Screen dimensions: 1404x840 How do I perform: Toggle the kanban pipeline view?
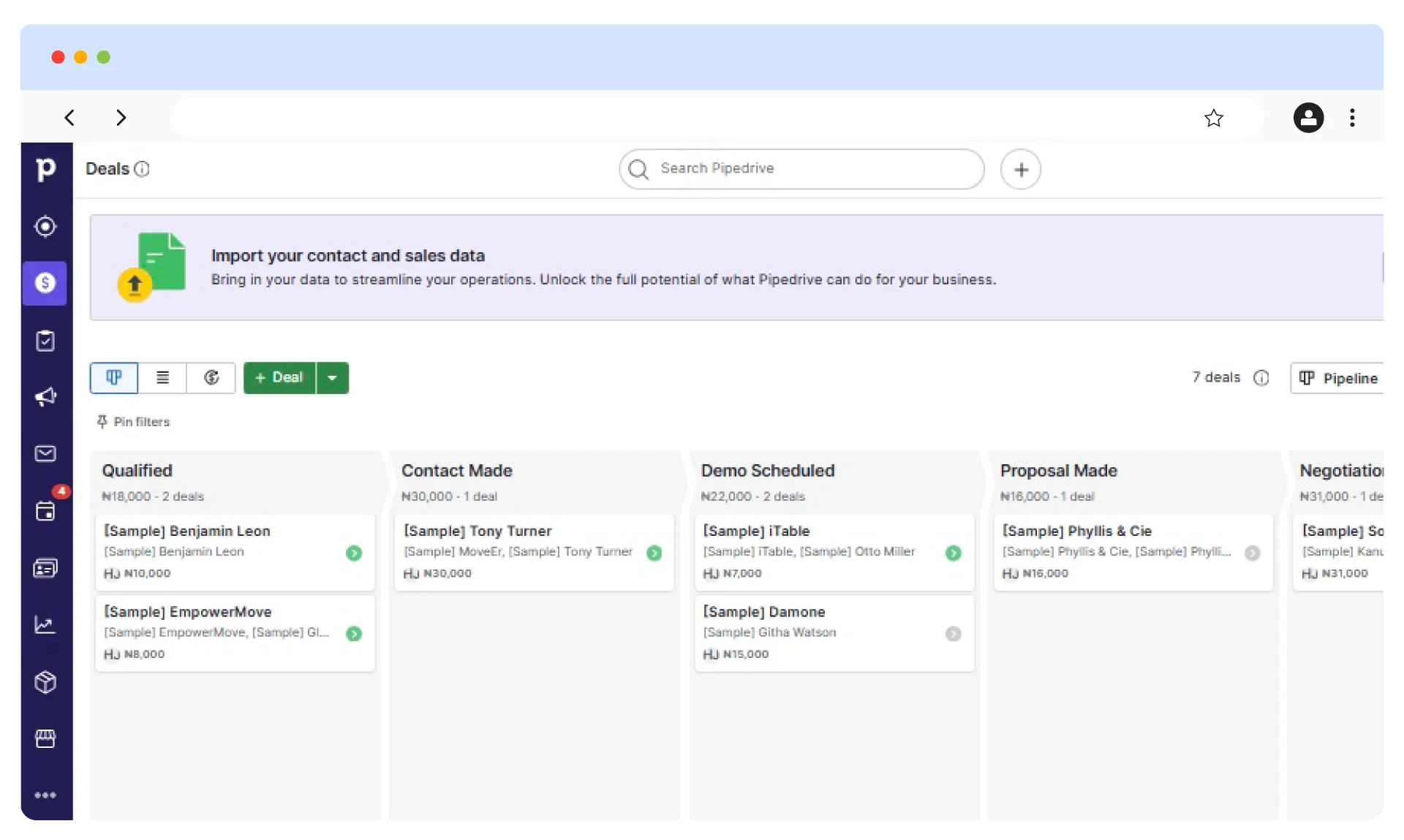tap(113, 378)
